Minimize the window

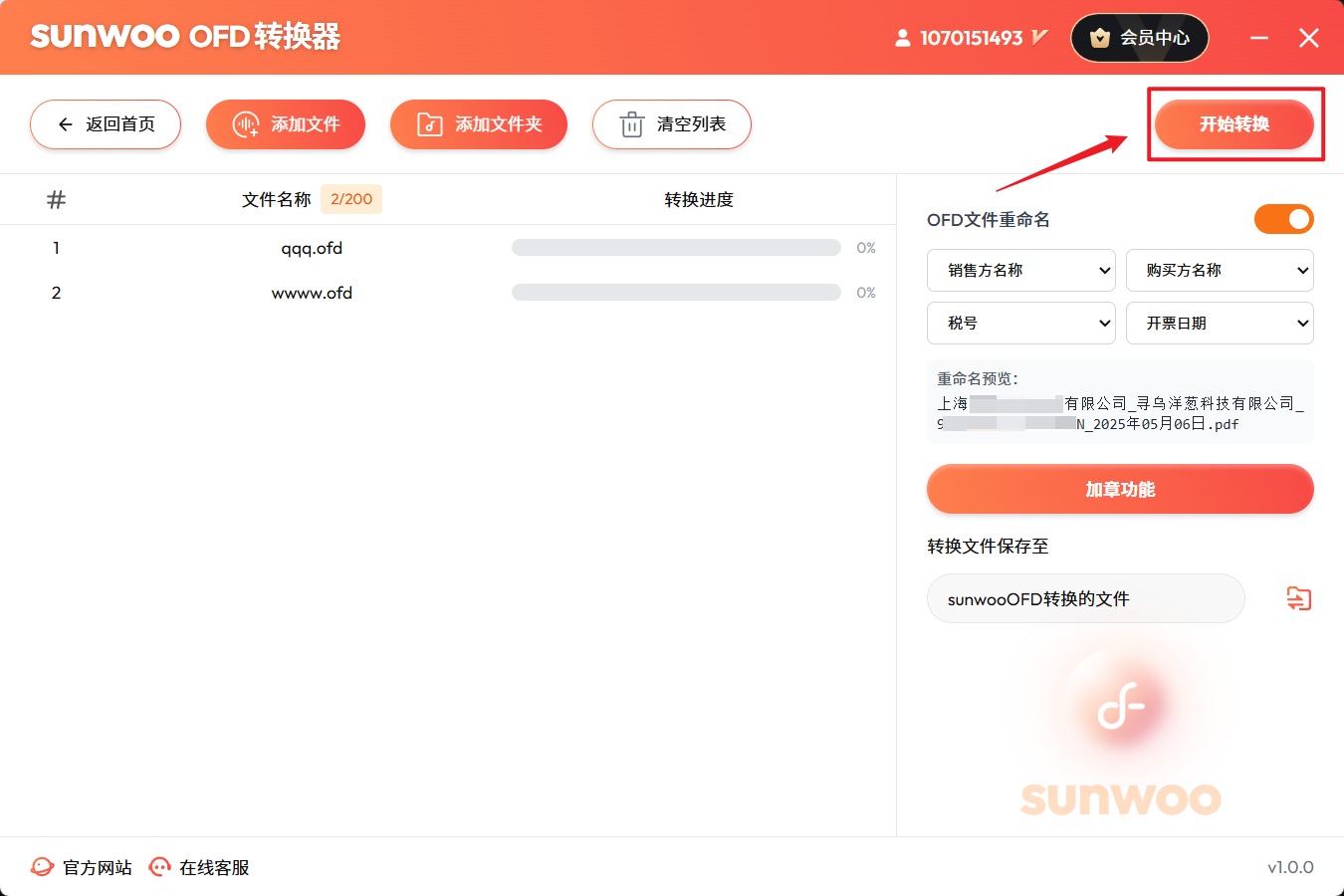(x=1259, y=38)
